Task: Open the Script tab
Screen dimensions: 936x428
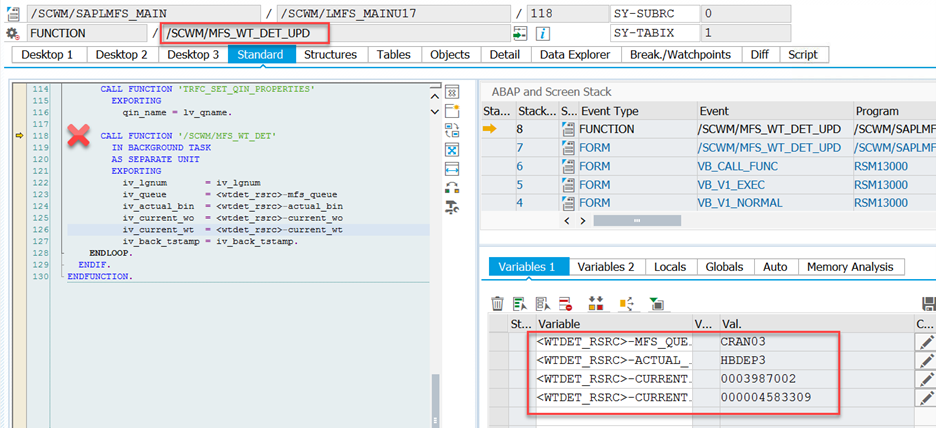Action: tap(803, 55)
